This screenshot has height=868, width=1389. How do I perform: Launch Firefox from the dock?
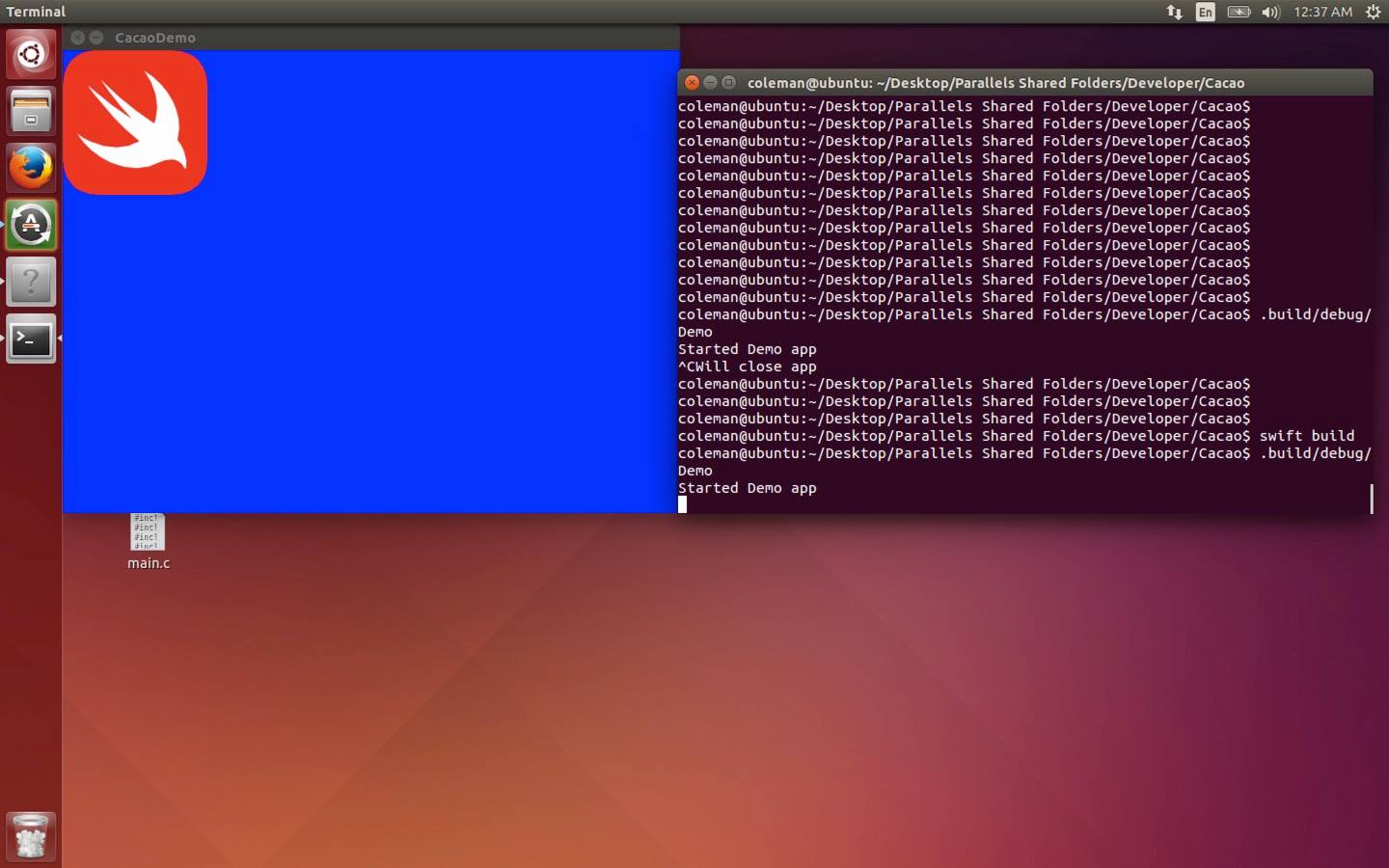click(31, 168)
